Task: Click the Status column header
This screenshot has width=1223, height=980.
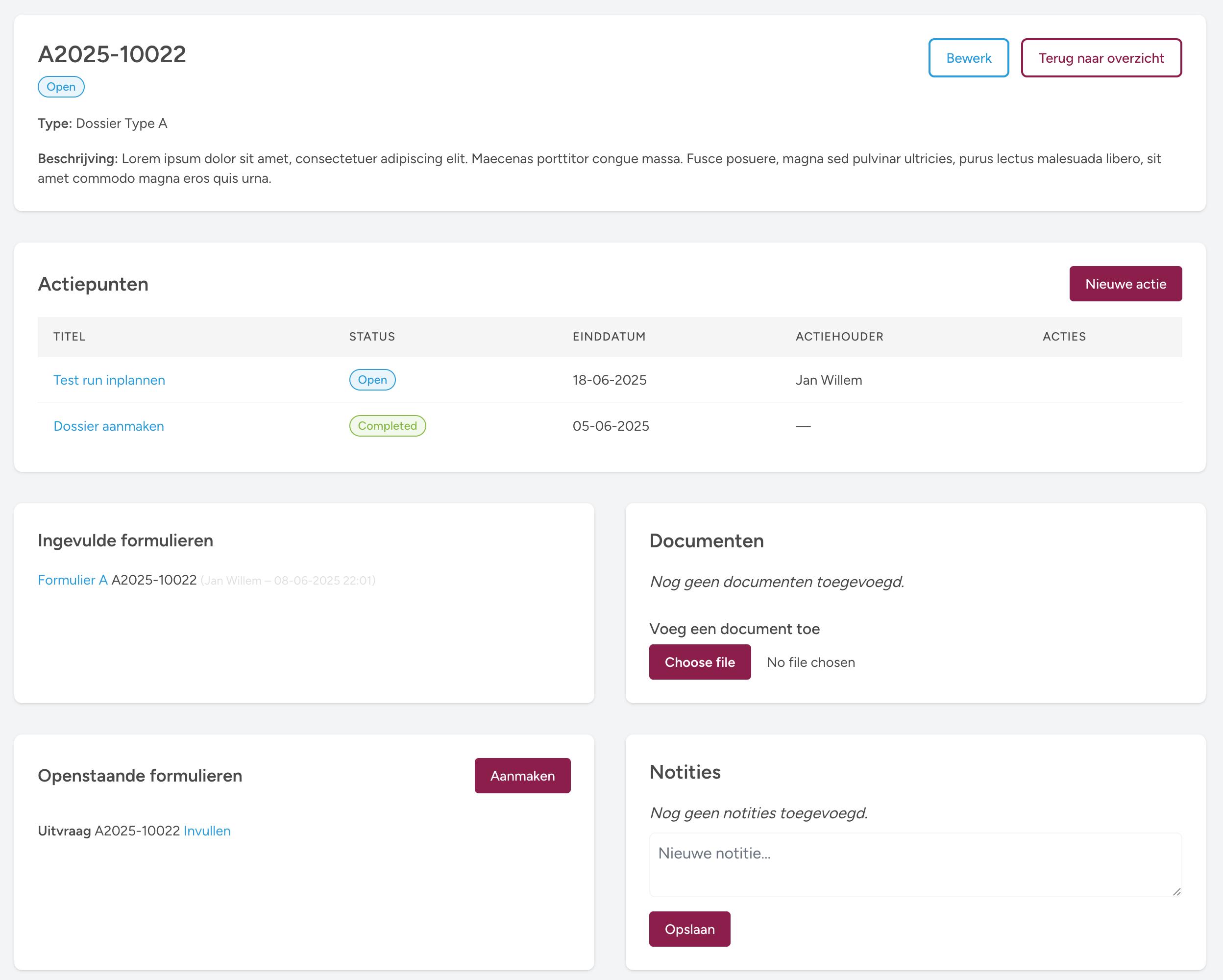Action: point(371,336)
